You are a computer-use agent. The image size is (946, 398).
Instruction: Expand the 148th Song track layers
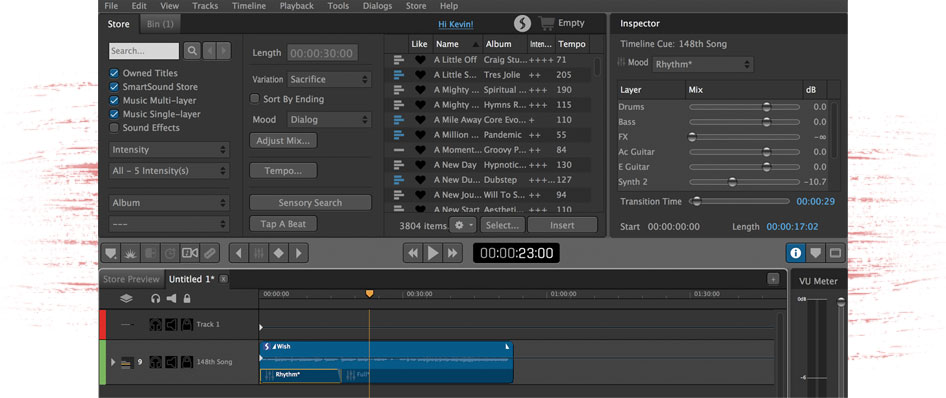tap(112, 362)
